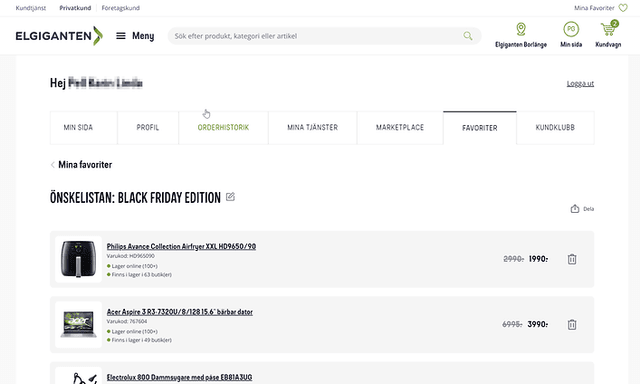Click the Mina favoriter back link text
This screenshot has width=640, height=384.
click(x=85, y=165)
